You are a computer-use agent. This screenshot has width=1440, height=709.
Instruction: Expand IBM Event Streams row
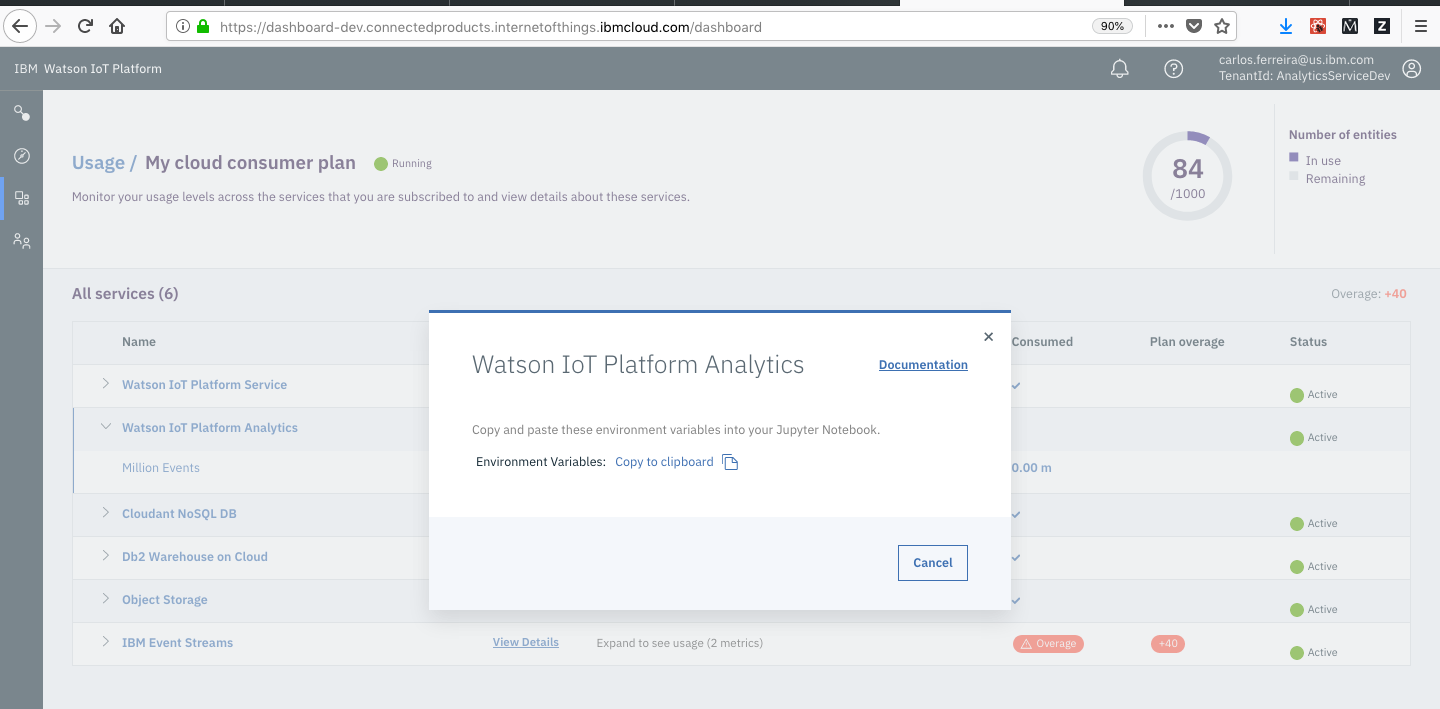click(x=105, y=642)
